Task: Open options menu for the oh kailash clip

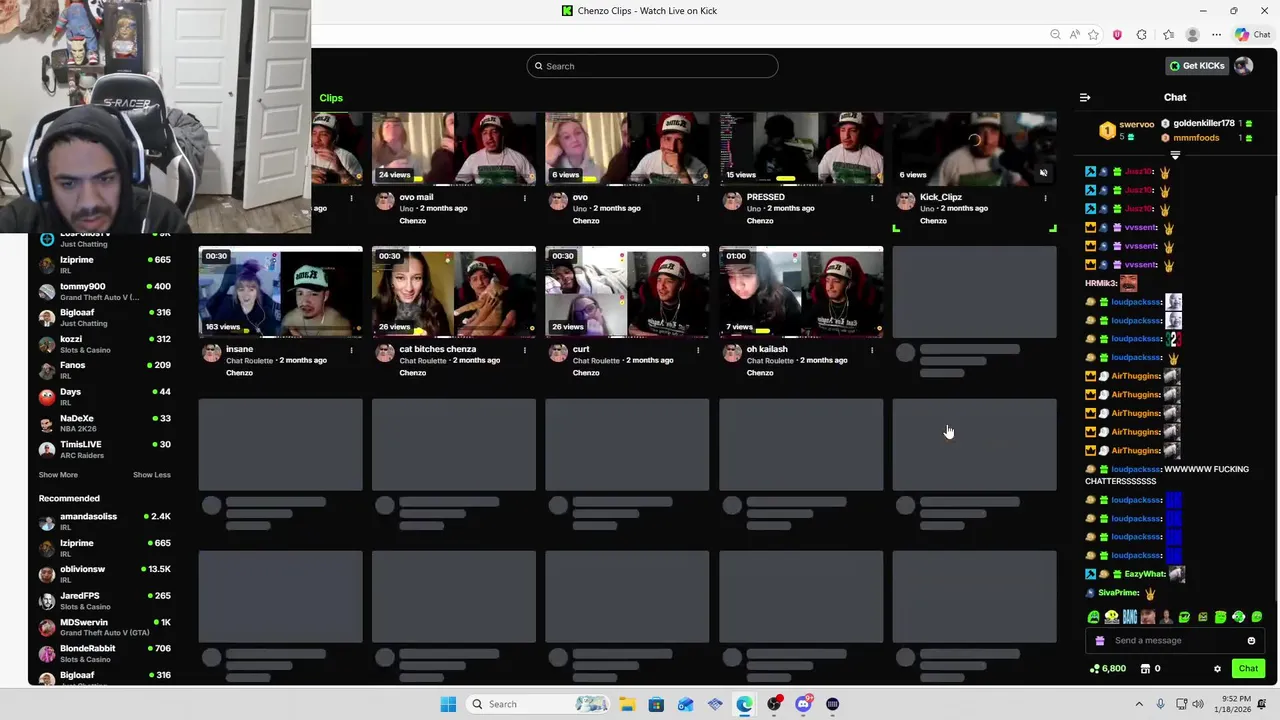Action: tap(871, 350)
